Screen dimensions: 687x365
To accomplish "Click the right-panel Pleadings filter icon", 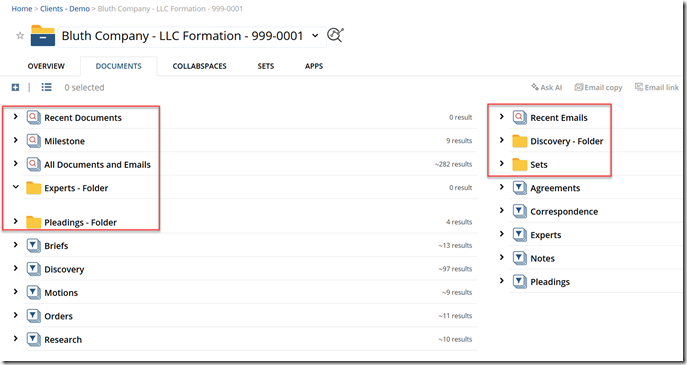I will [520, 282].
